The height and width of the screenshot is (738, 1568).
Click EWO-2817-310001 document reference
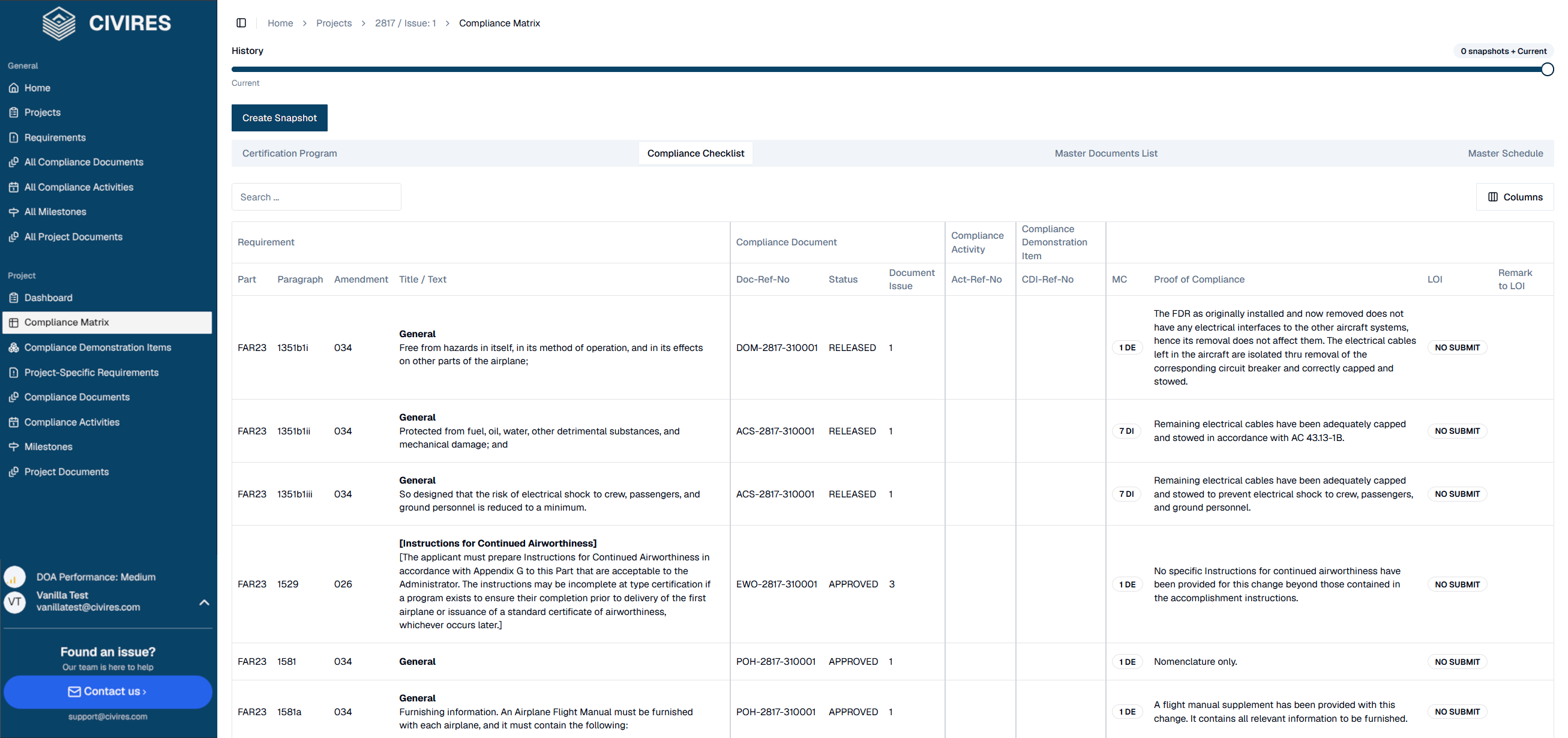[776, 584]
